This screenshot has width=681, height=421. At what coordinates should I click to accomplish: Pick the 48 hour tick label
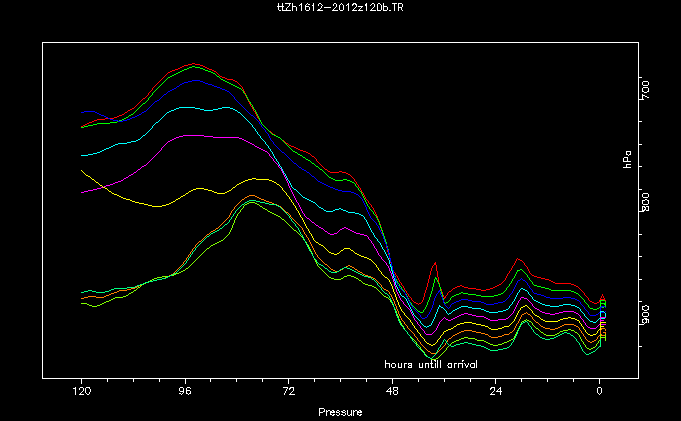[x=392, y=391]
